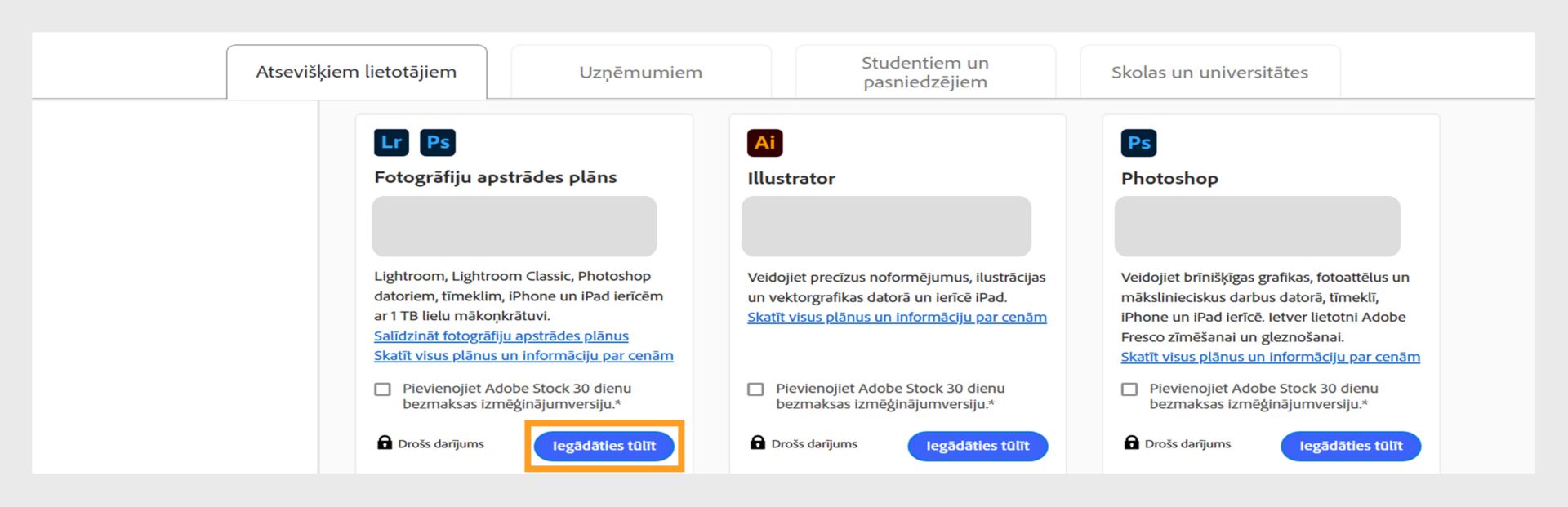1568x507 pixels.
Task: Click the Ps icon in photography plan card
Action: 438,142
